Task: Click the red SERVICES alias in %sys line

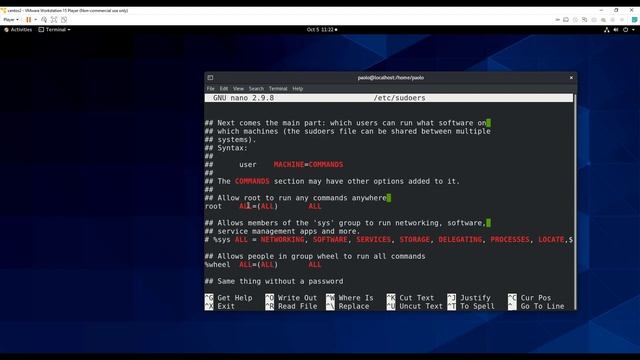Action: tap(373, 240)
